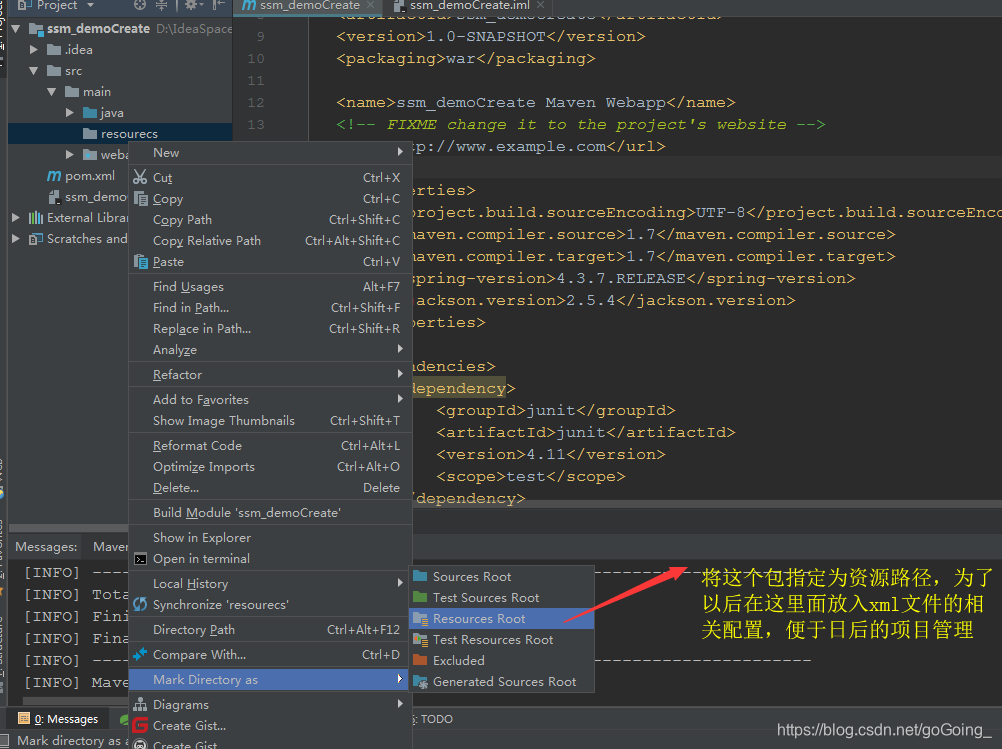Click the Cut scissors icon in context menu
1002x749 pixels.
click(x=140, y=177)
